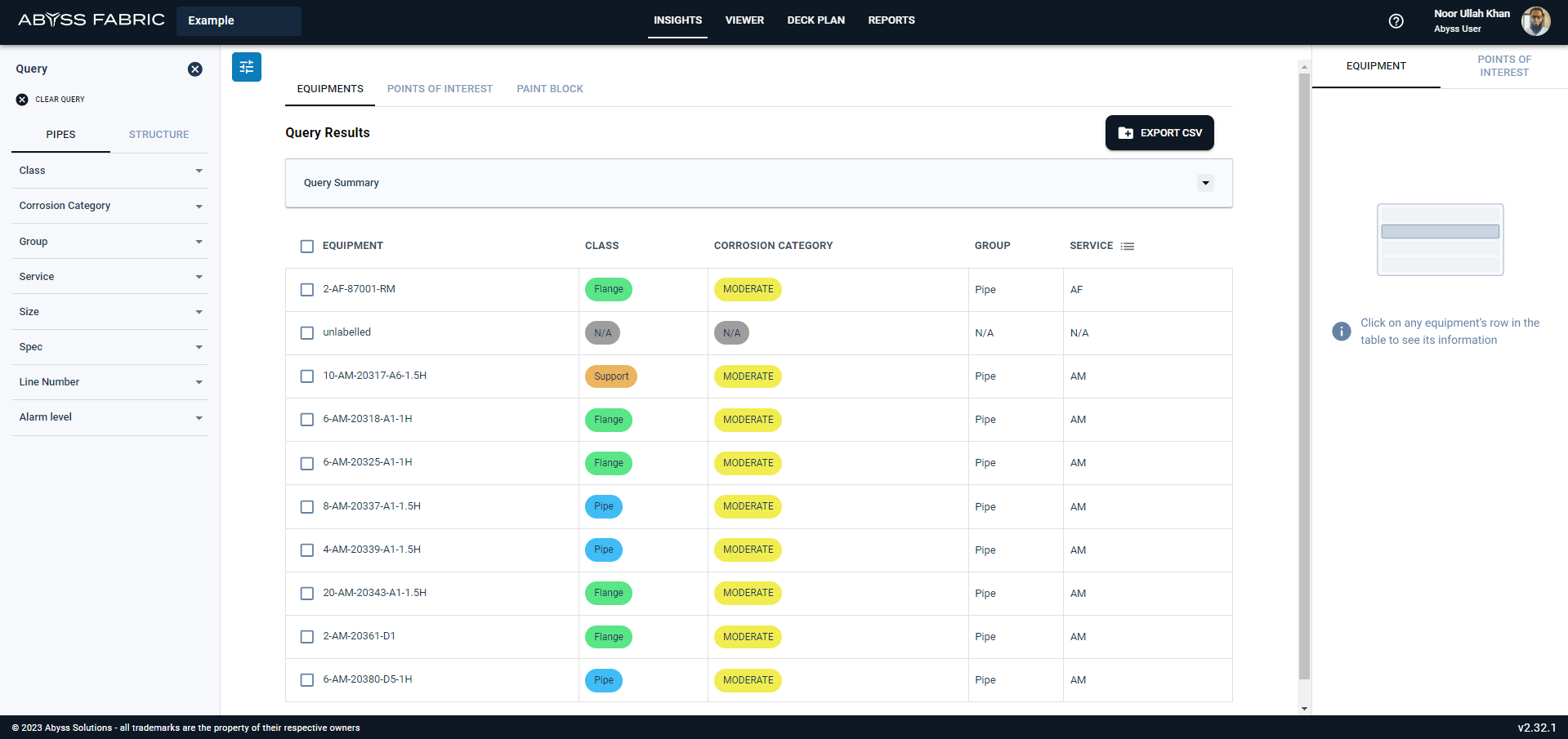The image size is (1568, 739).
Task: Click the scrollbar up arrow
Action: 1304,67
